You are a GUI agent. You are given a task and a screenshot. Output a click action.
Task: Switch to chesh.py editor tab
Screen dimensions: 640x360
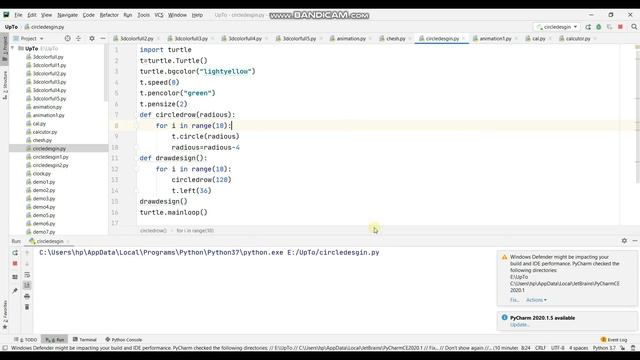tap(395, 38)
